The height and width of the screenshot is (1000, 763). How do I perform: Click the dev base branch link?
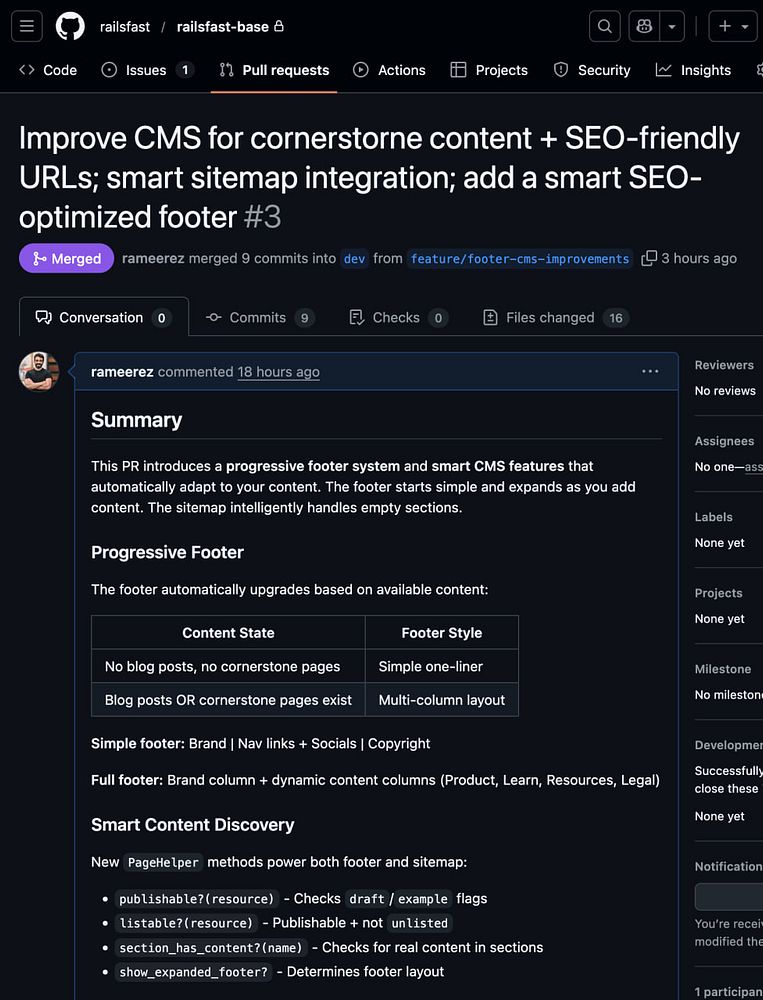(x=354, y=258)
